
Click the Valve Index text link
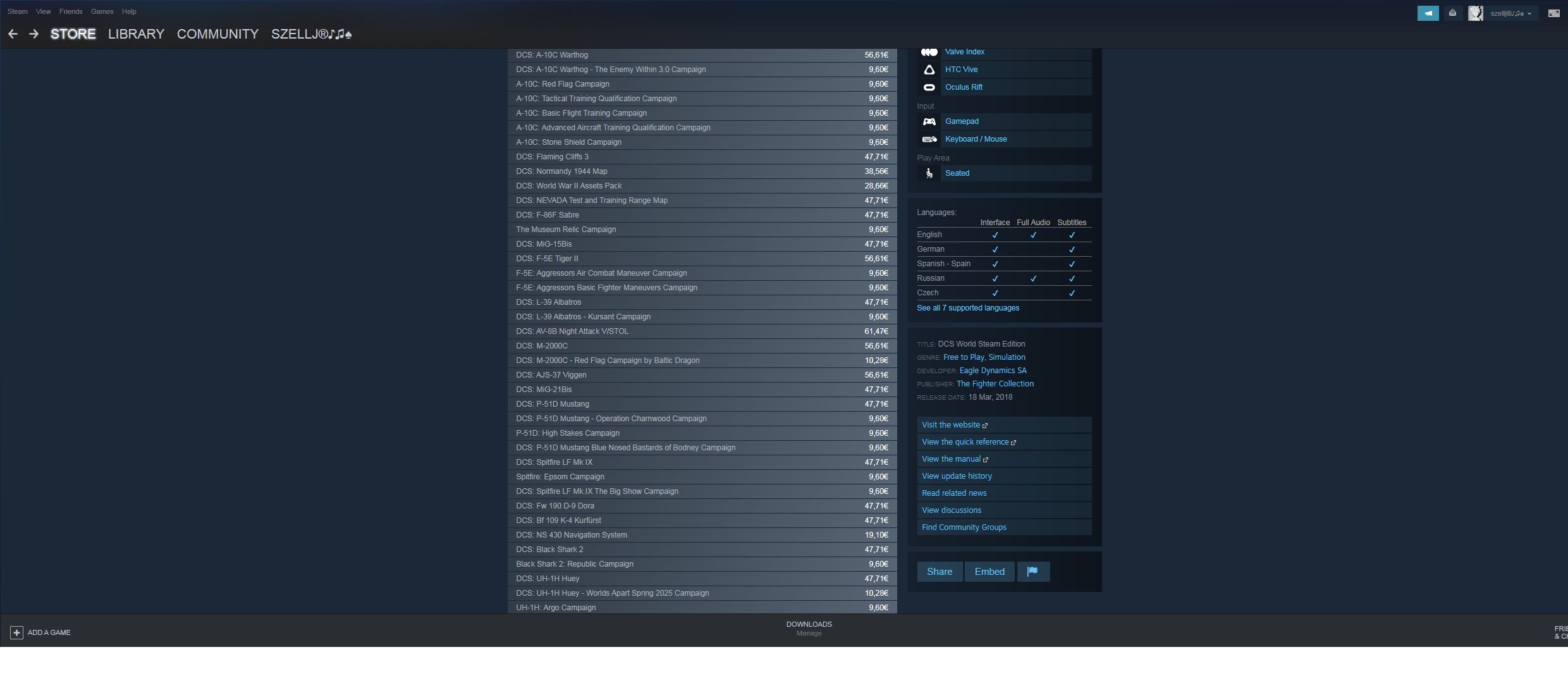click(x=965, y=52)
